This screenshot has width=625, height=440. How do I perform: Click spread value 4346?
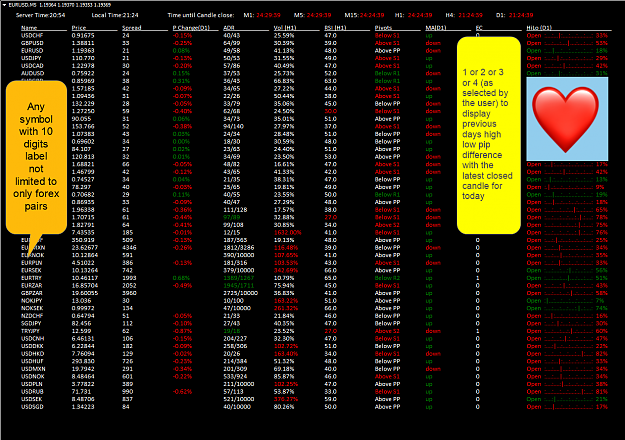coord(129,248)
